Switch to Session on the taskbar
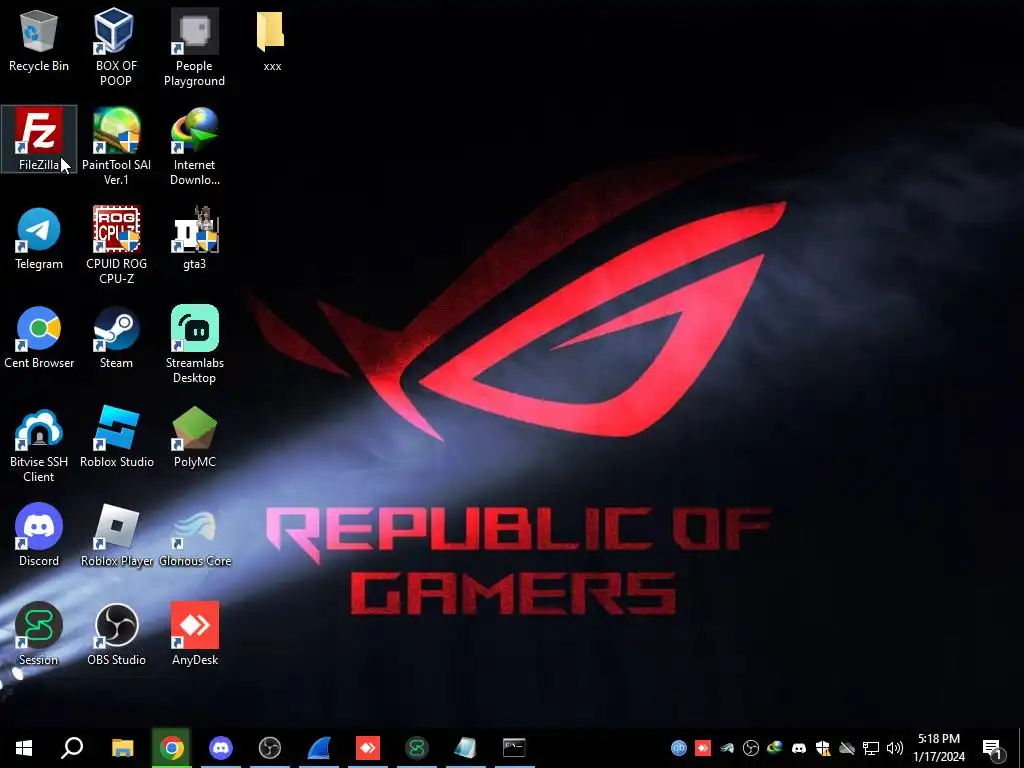Viewport: 1024px width, 768px height. (417, 748)
